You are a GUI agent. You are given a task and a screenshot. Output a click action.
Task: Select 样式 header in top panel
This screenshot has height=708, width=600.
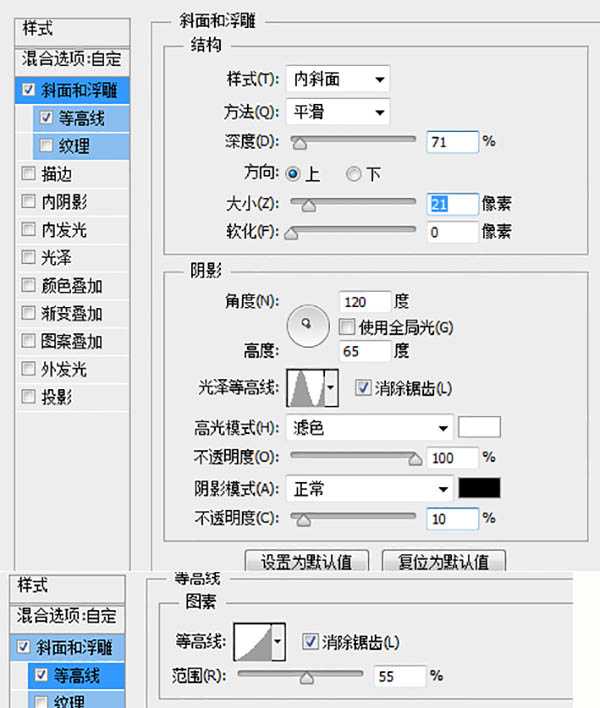point(72,31)
